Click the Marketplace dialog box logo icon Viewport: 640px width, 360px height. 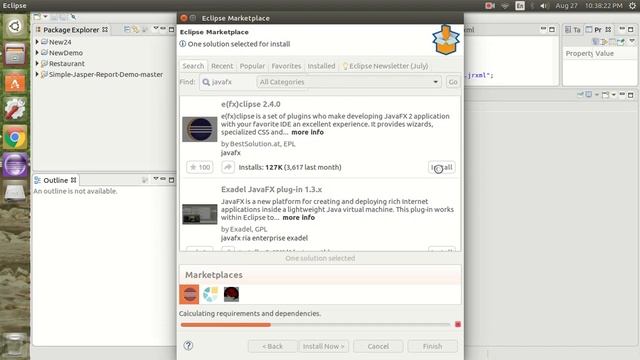tap(446, 40)
